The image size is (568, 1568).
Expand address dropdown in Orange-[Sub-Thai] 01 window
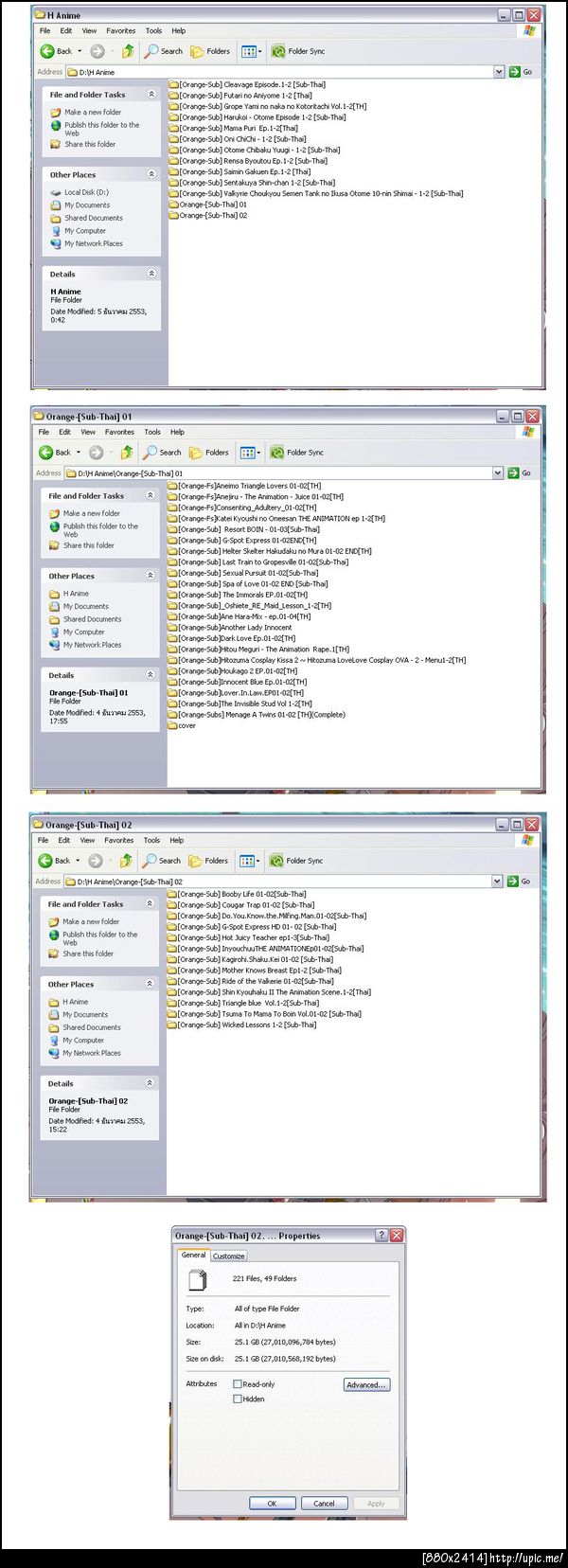pos(498,472)
